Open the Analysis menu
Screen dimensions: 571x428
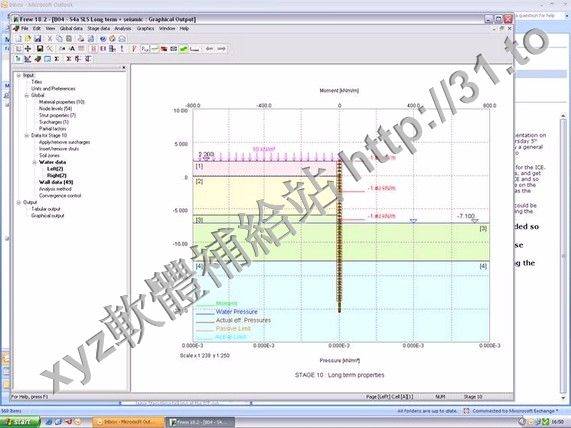[x=123, y=28]
